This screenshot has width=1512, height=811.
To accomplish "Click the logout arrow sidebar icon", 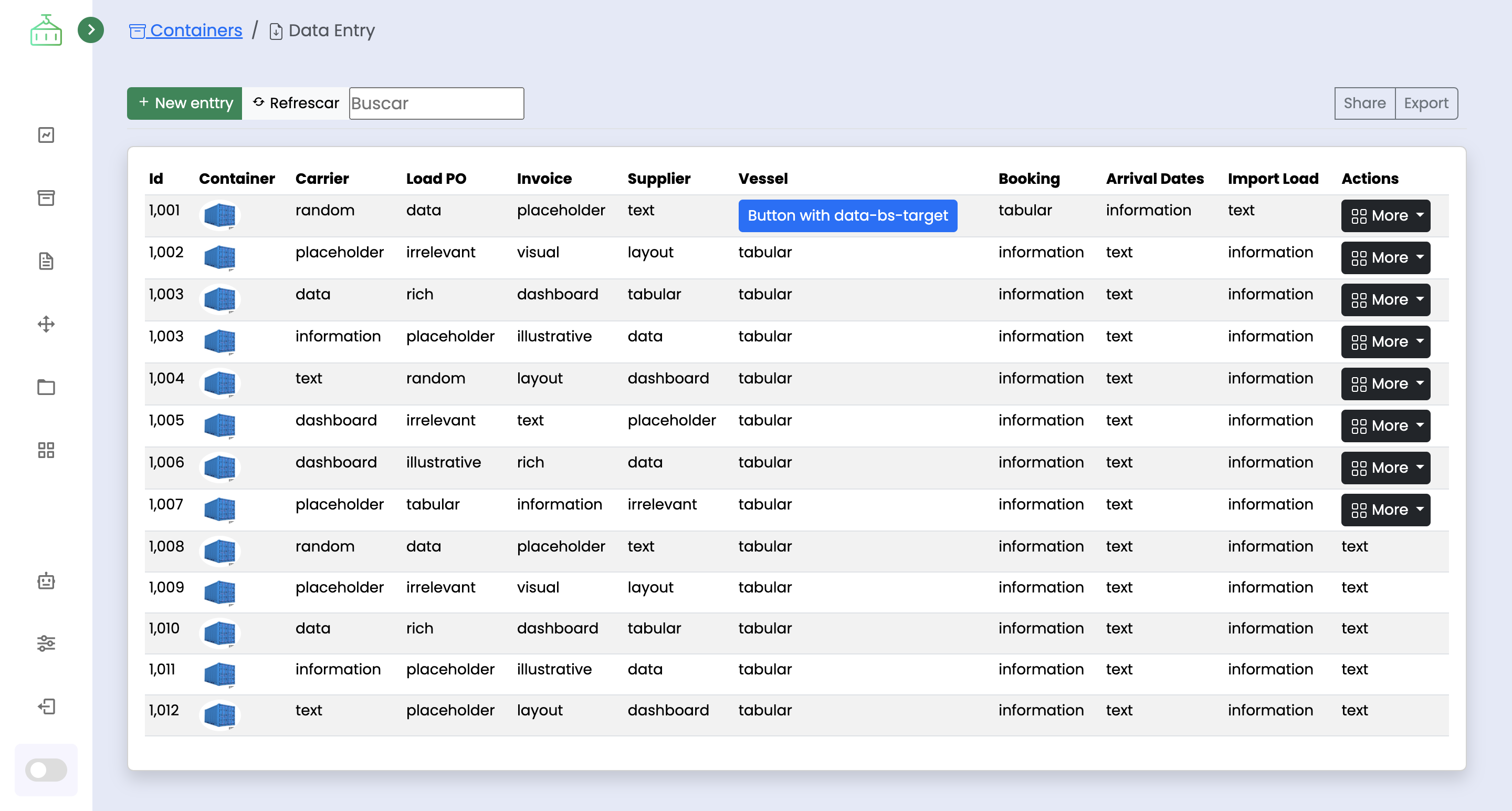I will (x=46, y=706).
